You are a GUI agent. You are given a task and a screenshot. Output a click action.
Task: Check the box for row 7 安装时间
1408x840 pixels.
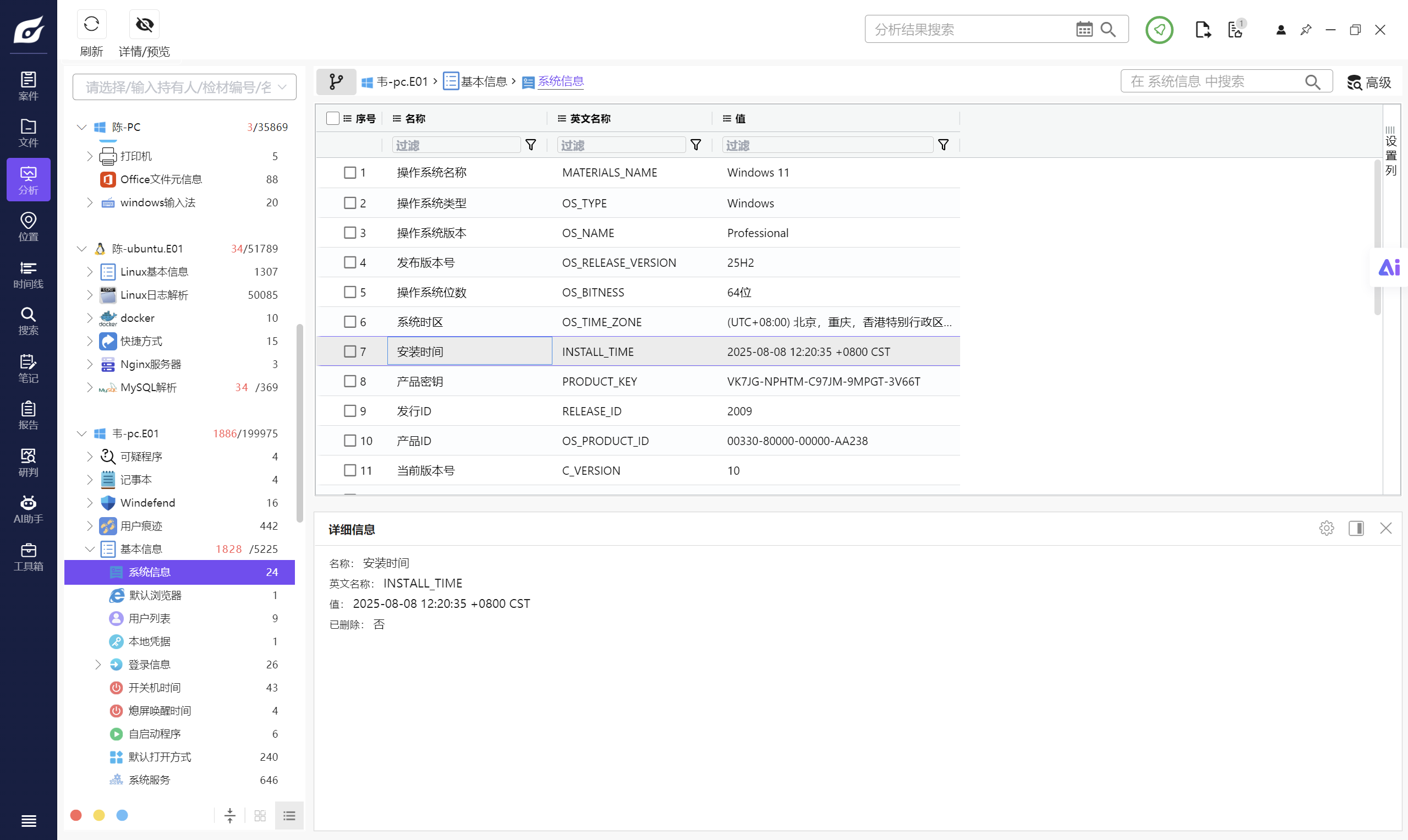tap(350, 352)
